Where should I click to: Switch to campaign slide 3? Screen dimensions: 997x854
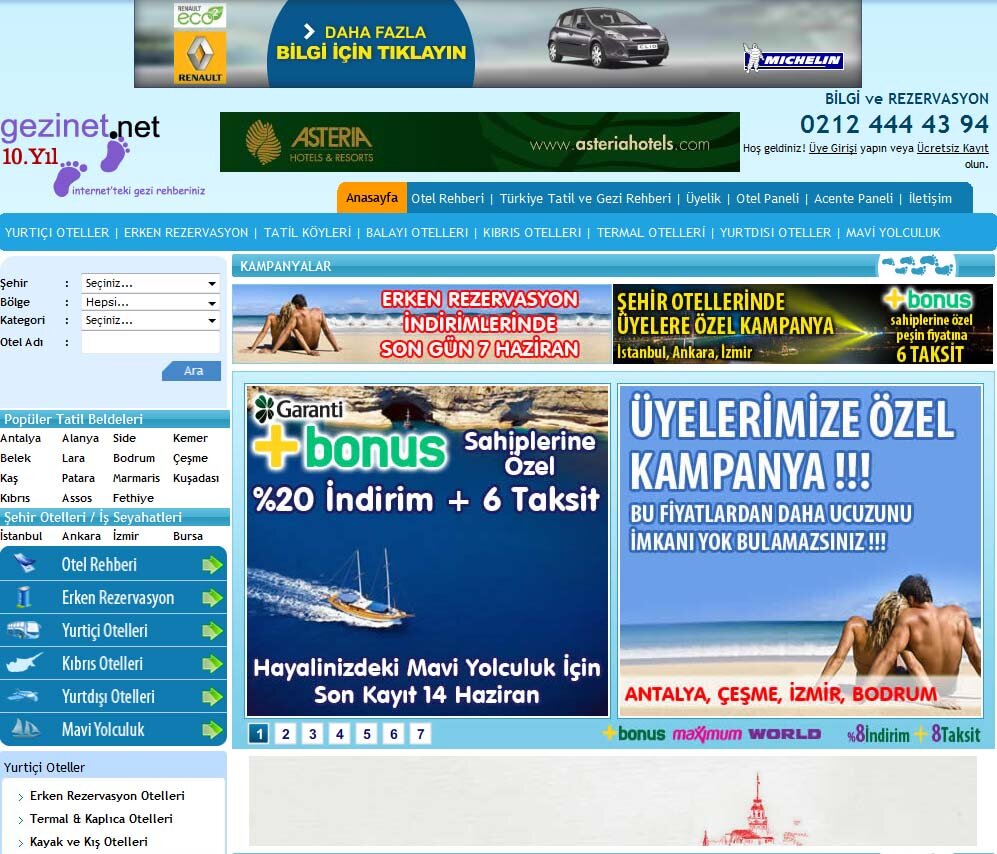coord(313,734)
